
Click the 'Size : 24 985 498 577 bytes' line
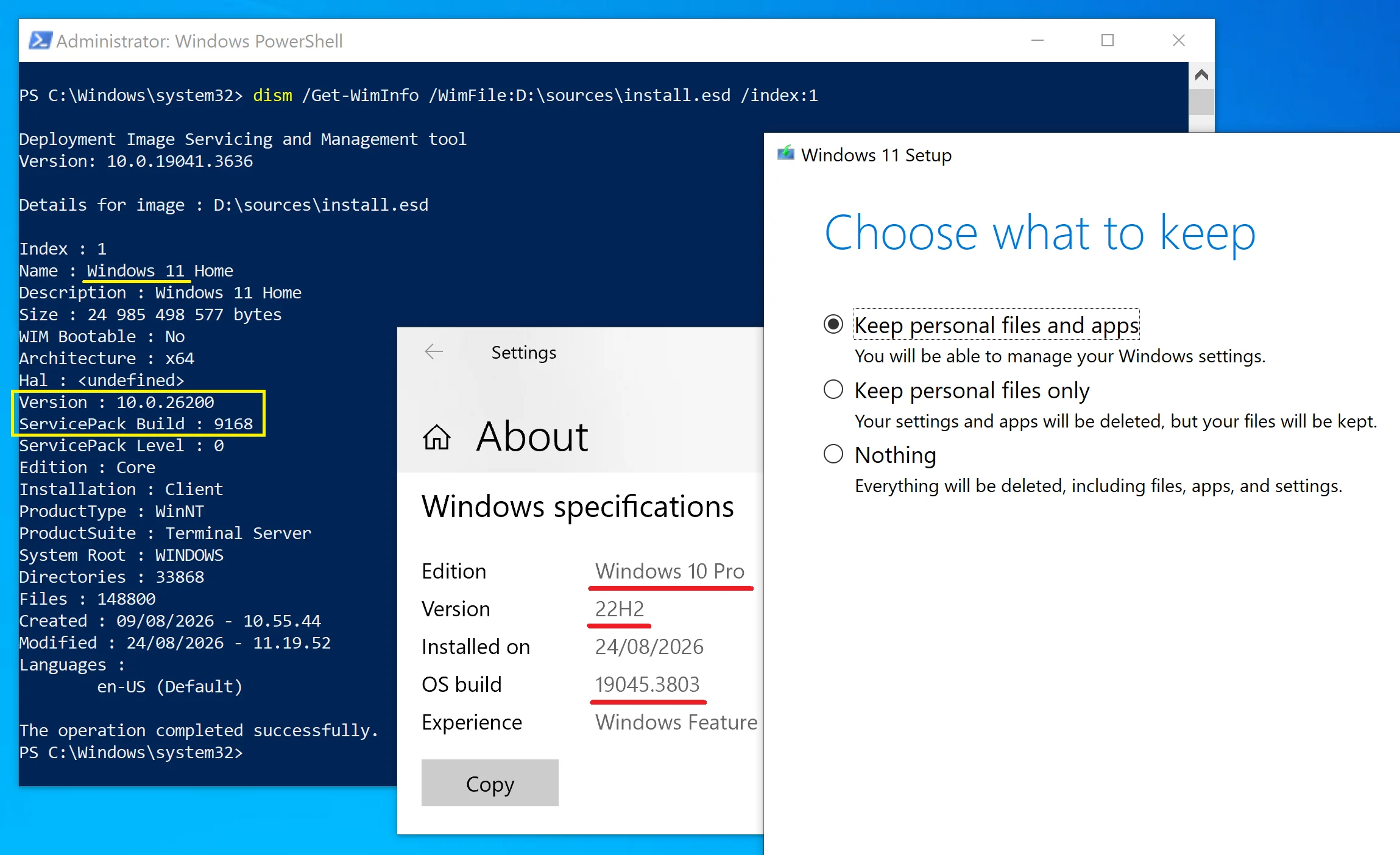point(150,315)
